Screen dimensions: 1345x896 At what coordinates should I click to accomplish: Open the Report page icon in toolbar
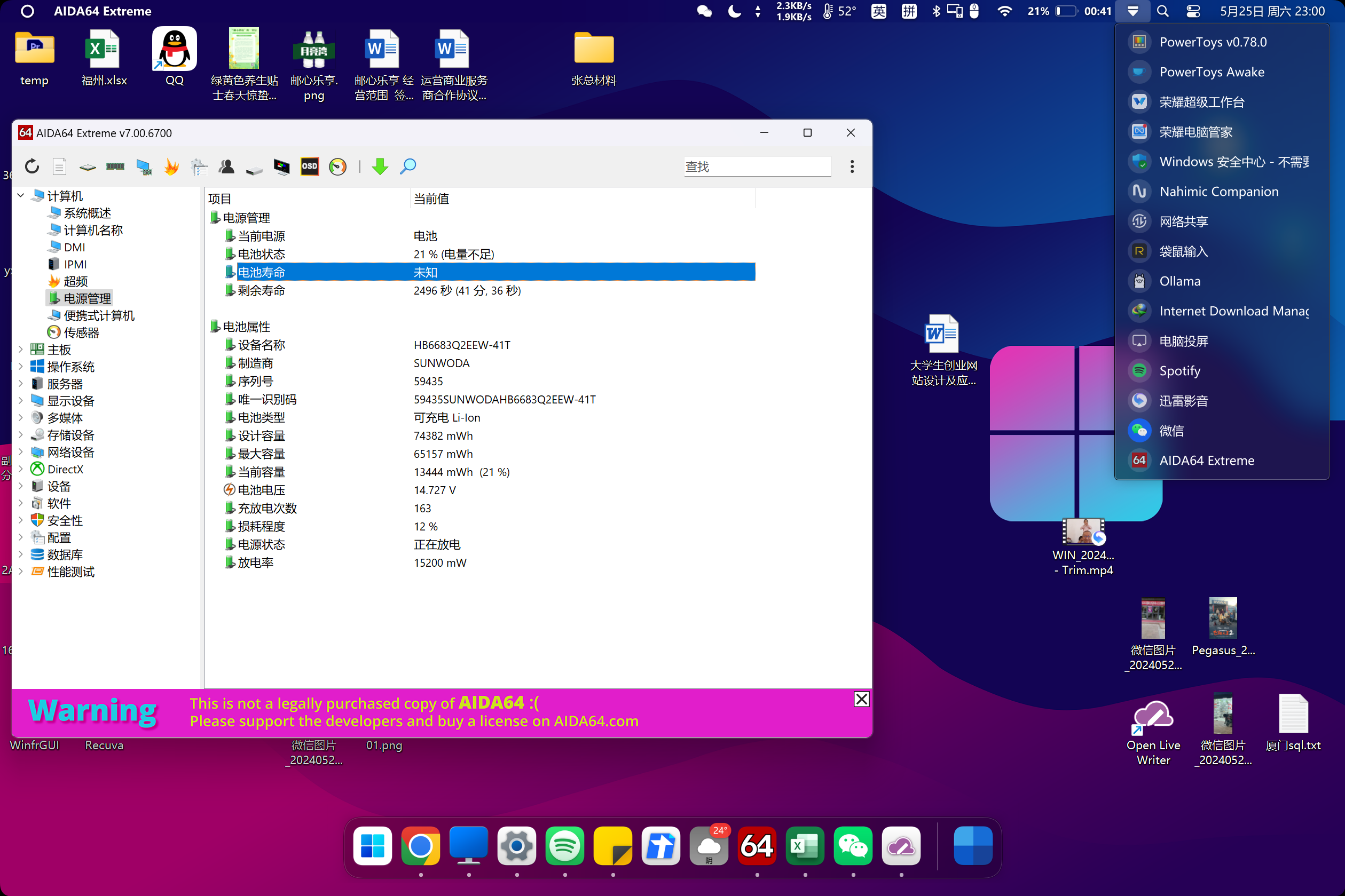[x=59, y=166]
